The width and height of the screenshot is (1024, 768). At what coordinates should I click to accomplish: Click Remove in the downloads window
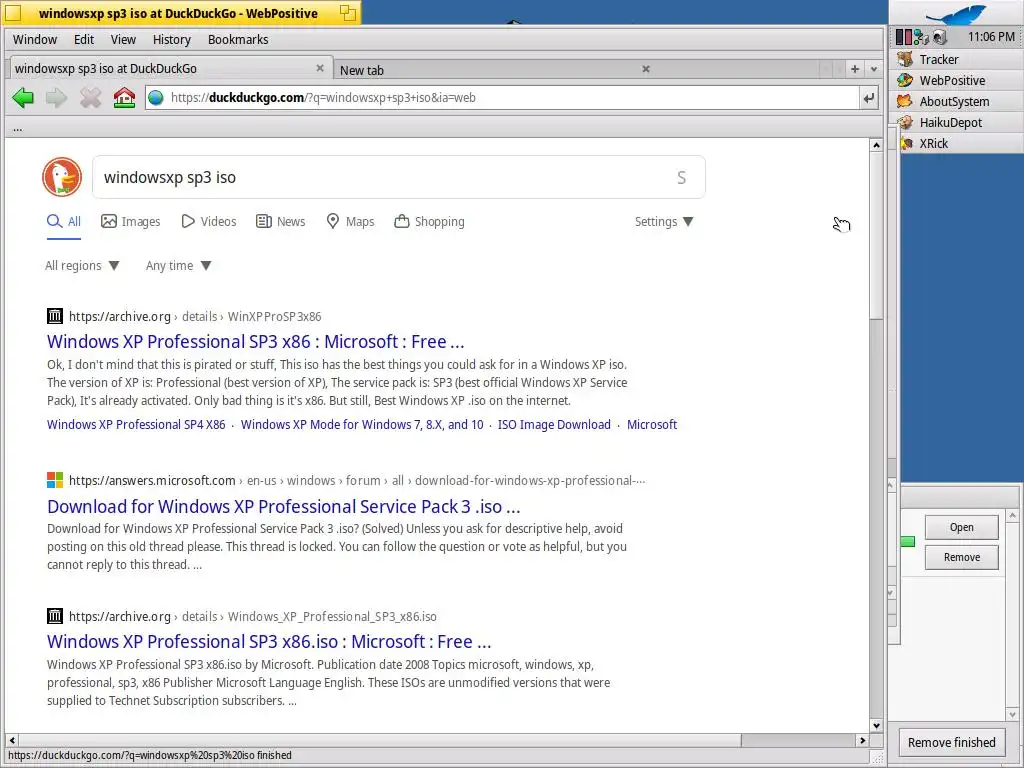click(x=961, y=557)
